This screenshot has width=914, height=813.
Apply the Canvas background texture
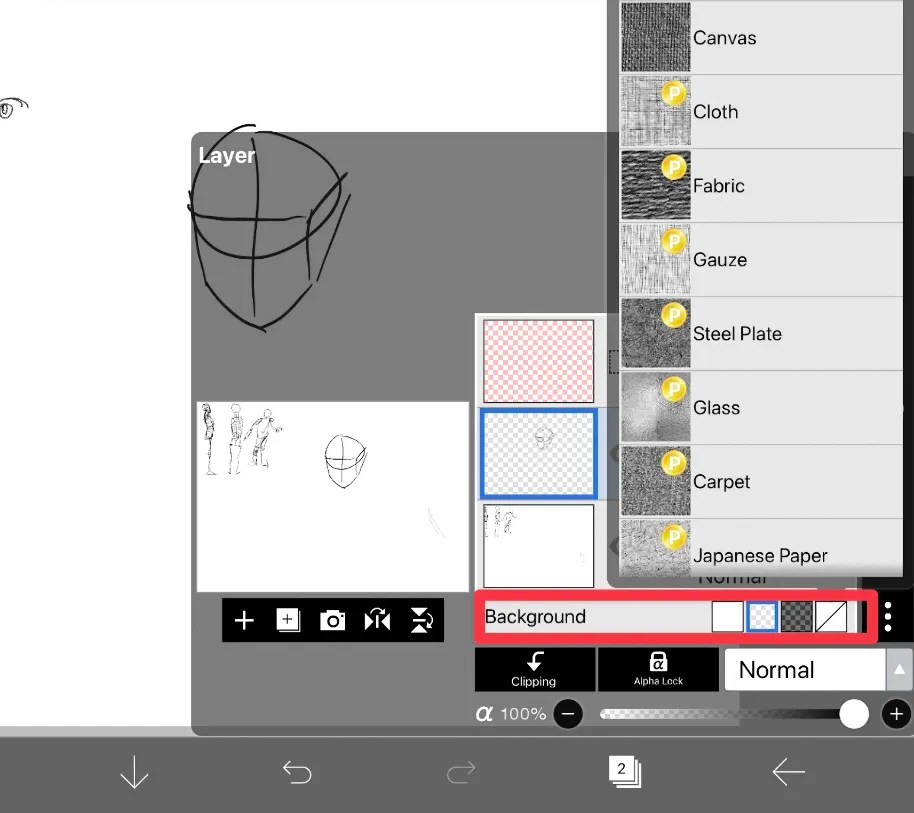click(760, 37)
